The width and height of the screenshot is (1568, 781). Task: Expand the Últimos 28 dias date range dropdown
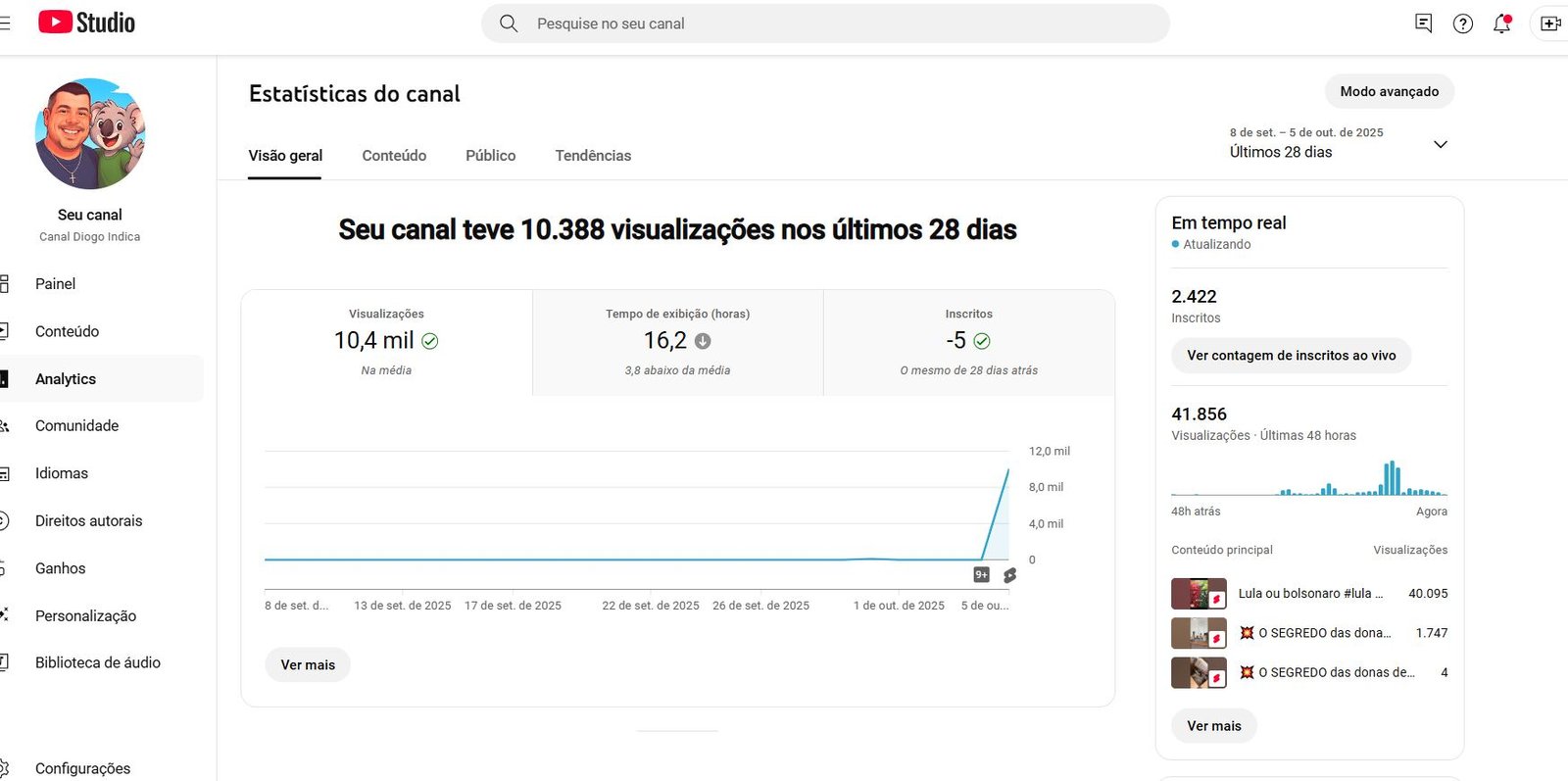pos(1440,144)
